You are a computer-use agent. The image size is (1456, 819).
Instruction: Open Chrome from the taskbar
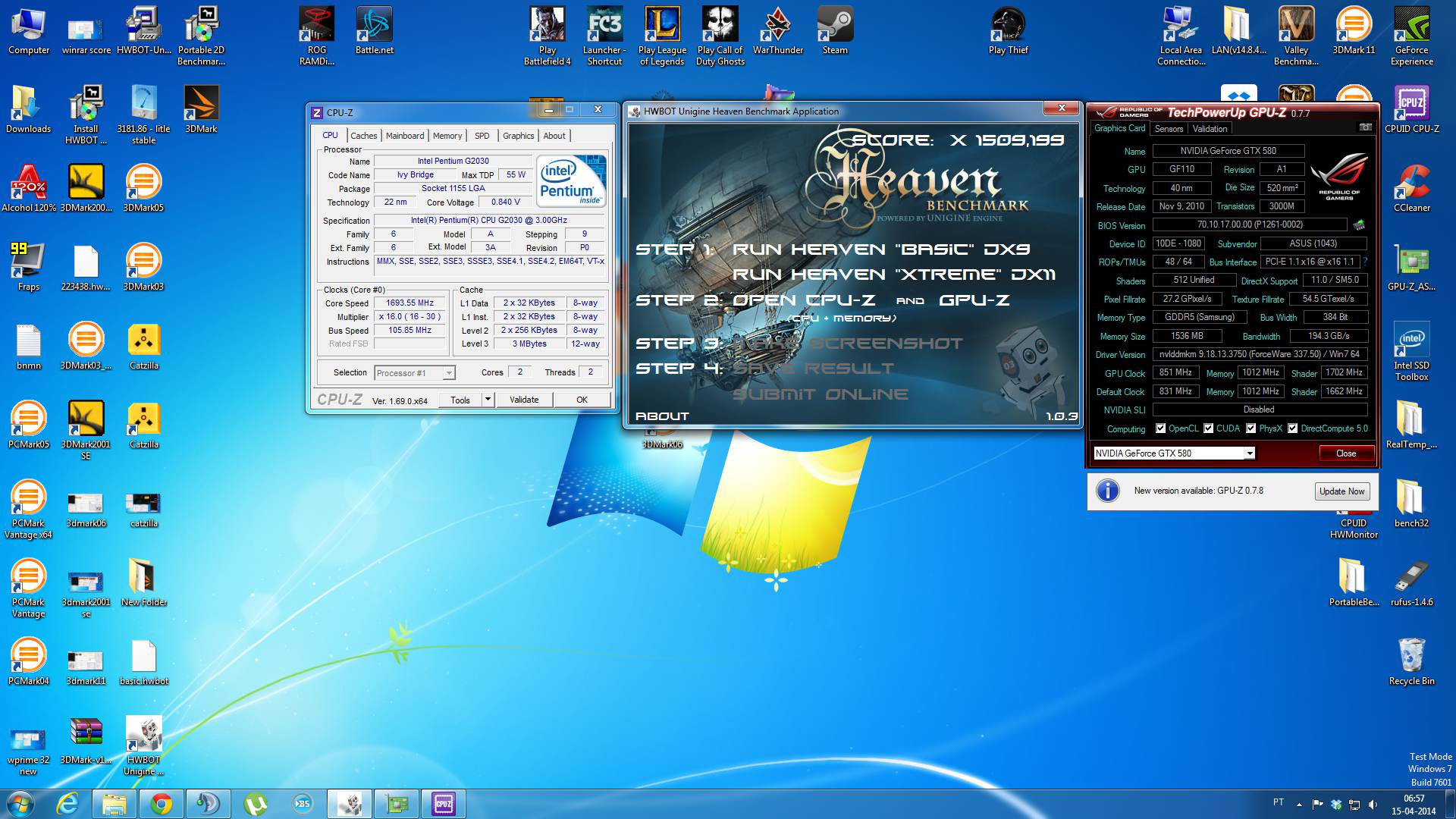161,803
